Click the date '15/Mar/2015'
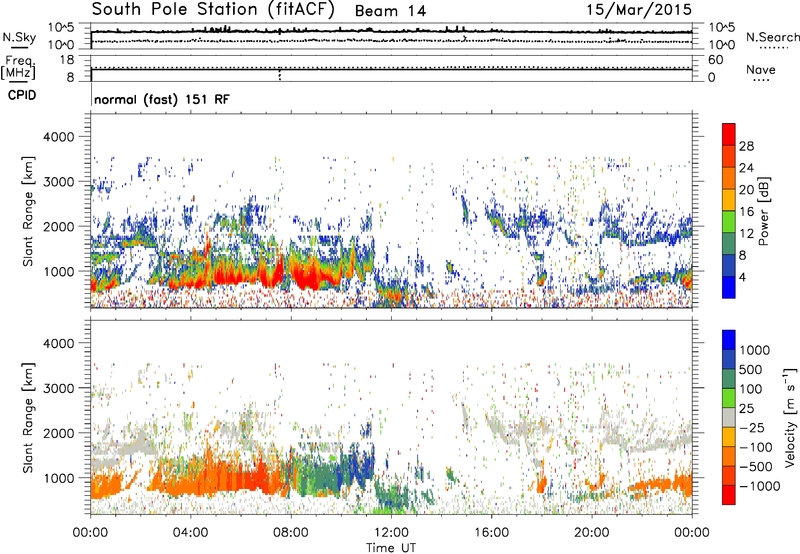Screen dimensions: 800x554 coord(639,10)
